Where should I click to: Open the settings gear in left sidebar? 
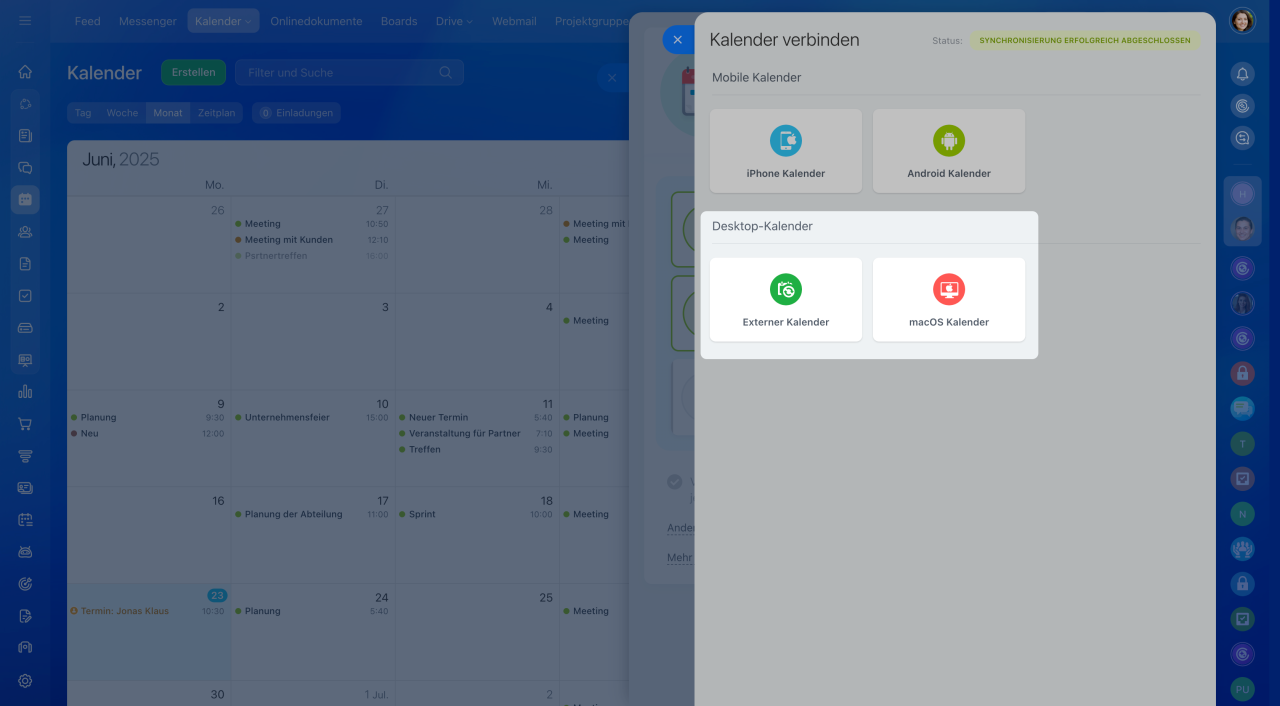[x=25, y=680]
